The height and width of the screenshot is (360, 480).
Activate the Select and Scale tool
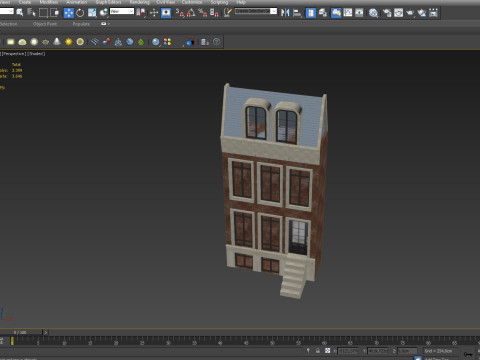92,13
